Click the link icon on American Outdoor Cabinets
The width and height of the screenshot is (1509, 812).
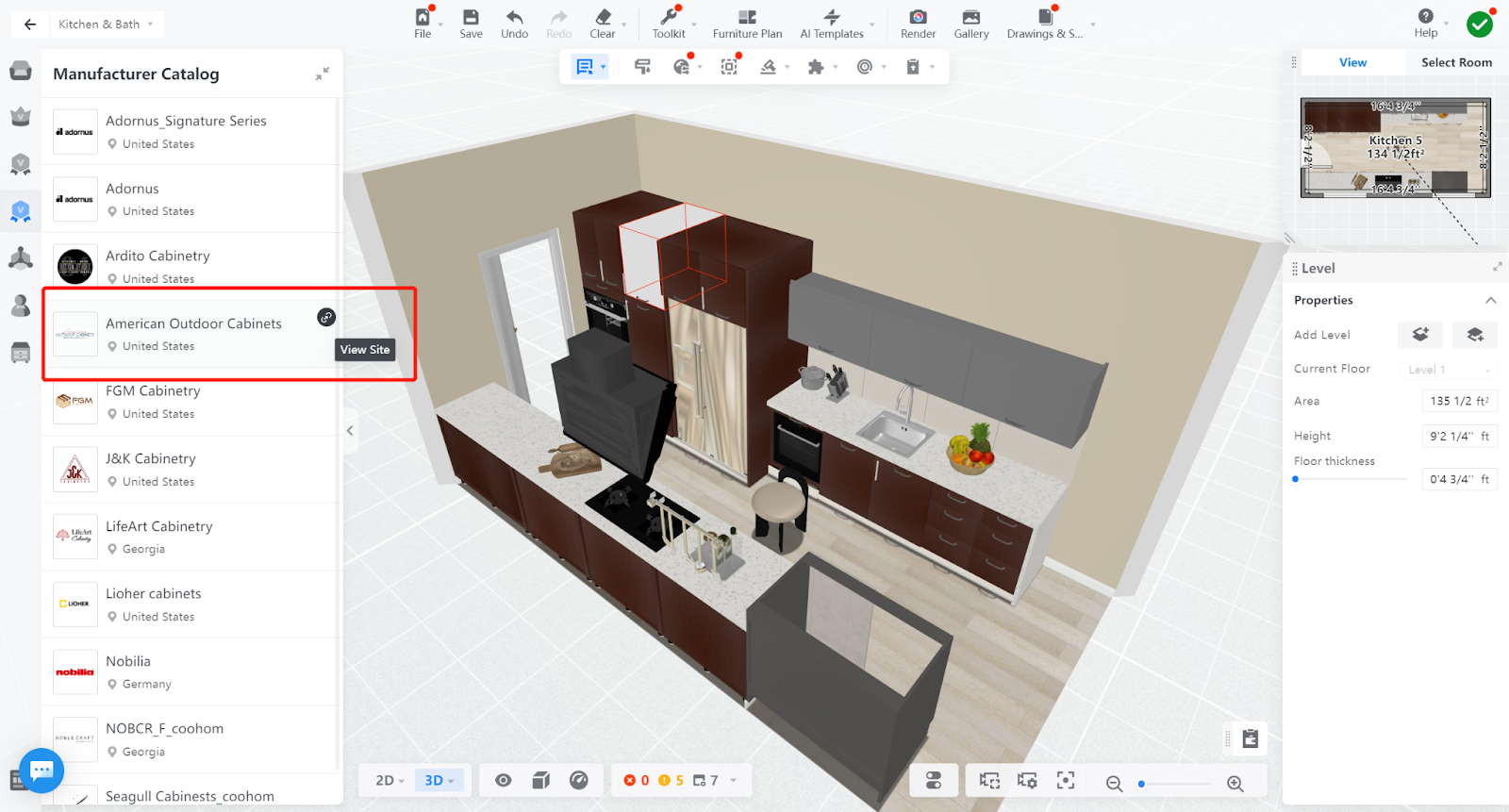click(x=326, y=317)
